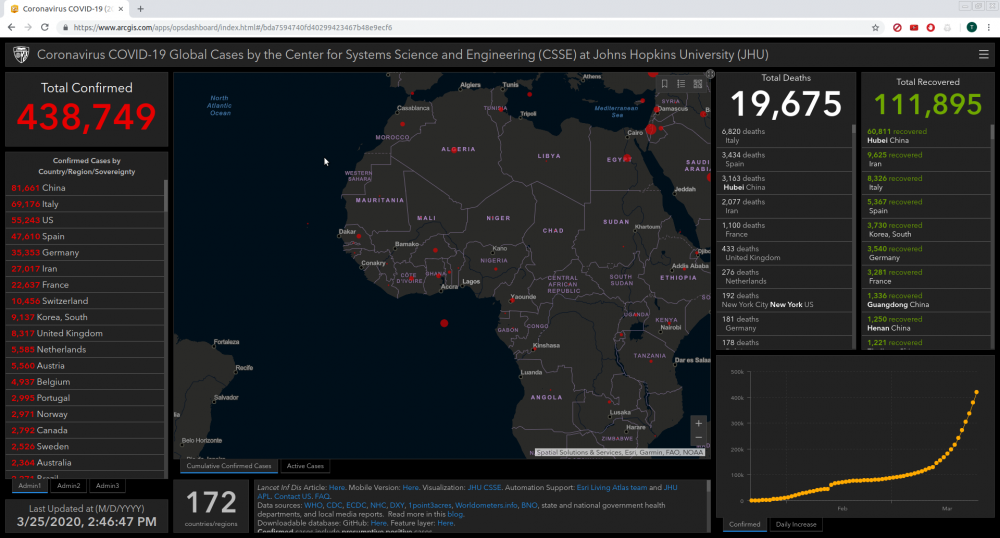Viewport: 1000px width, 538px height.
Task: Zoom in on the map with plus button
Action: click(698, 423)
